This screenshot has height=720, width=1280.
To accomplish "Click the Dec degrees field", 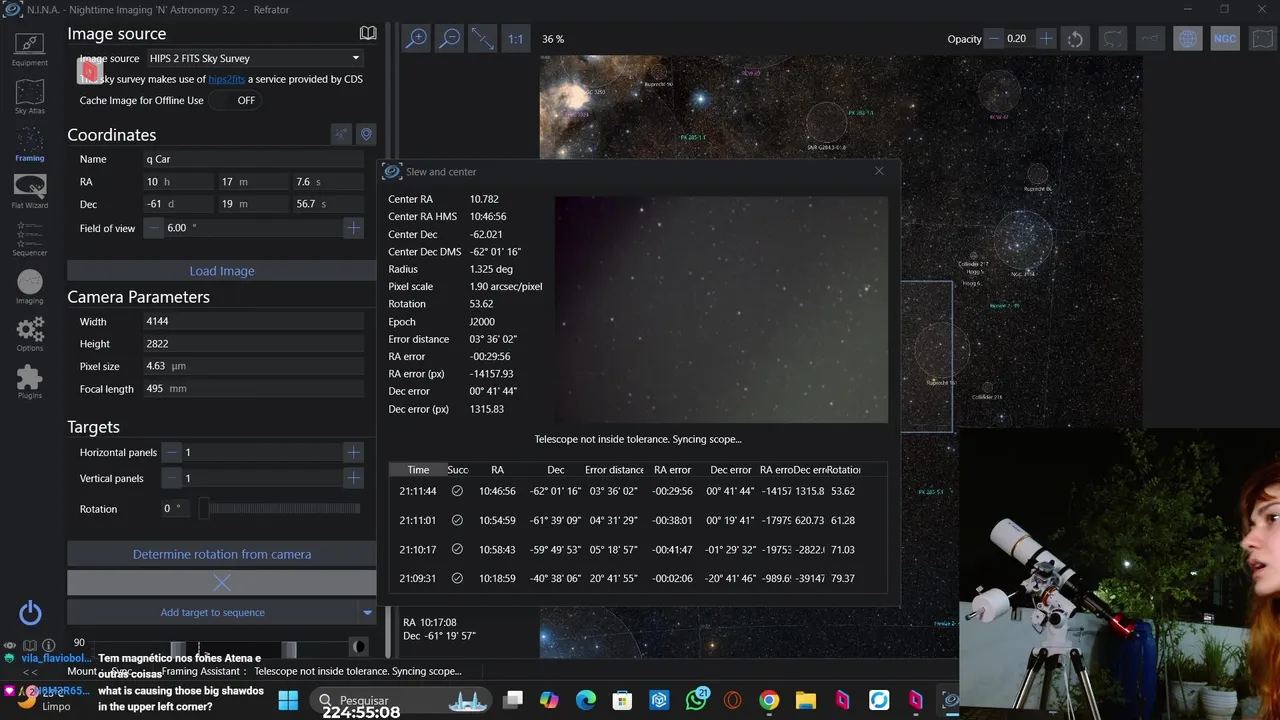I will point(179,204).
